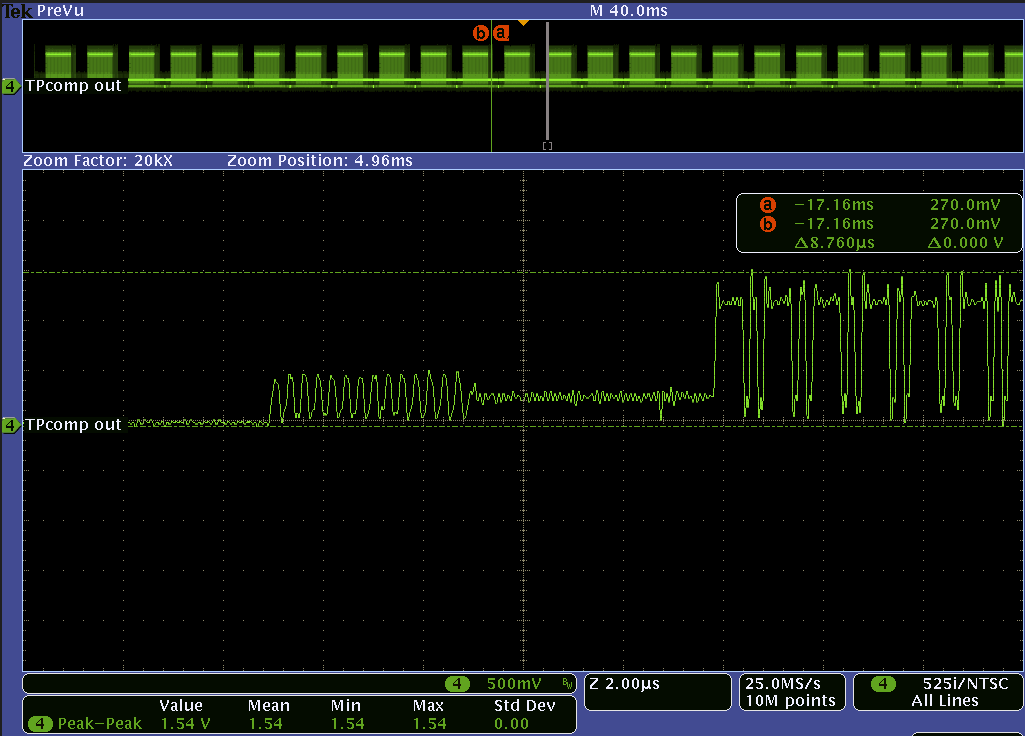Click the delta time 'Δ8.760µs' readout
1025x736 pixels.
tap(835, 243)
